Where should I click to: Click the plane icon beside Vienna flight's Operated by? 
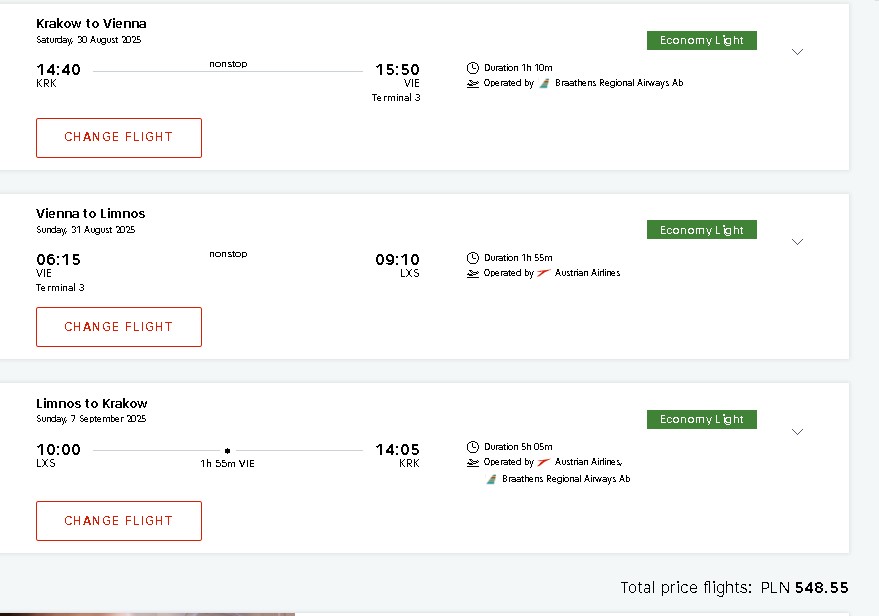coord(473,274)
